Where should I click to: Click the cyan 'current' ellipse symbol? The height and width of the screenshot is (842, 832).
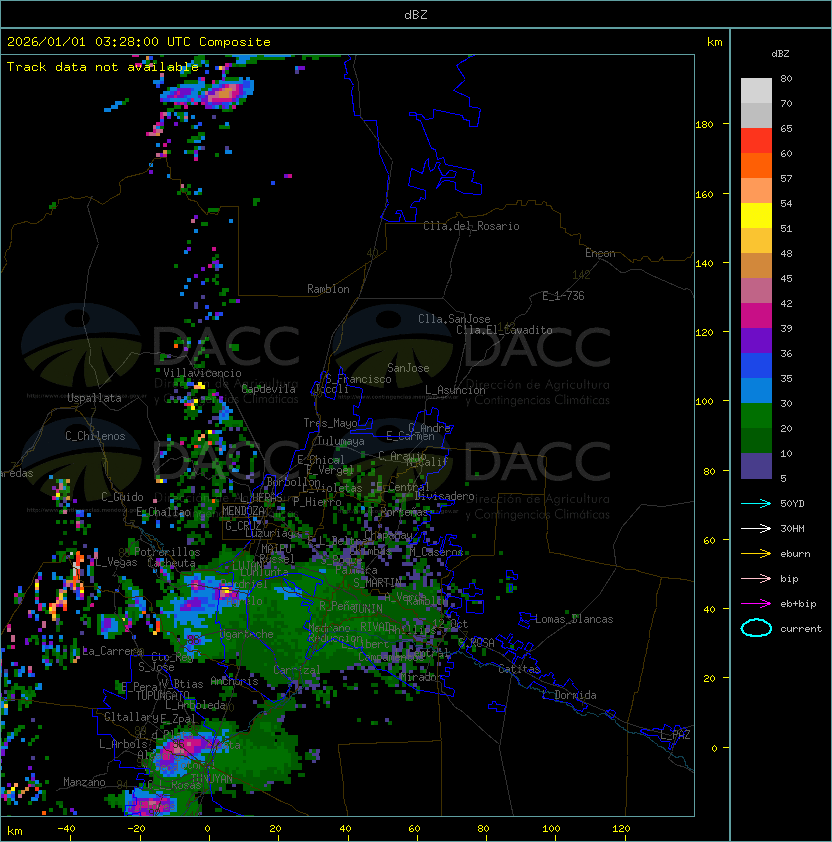click(x=756, y=628)
